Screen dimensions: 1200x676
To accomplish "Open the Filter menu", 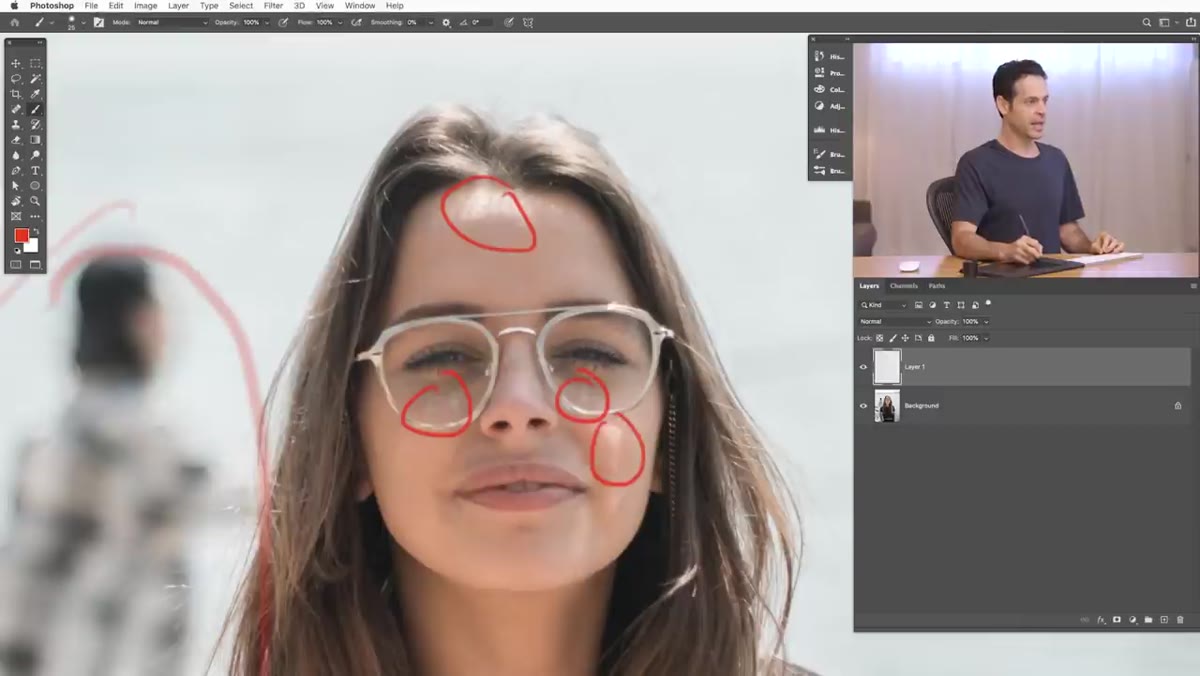I will pyautogui.click(x=273, y=6).
